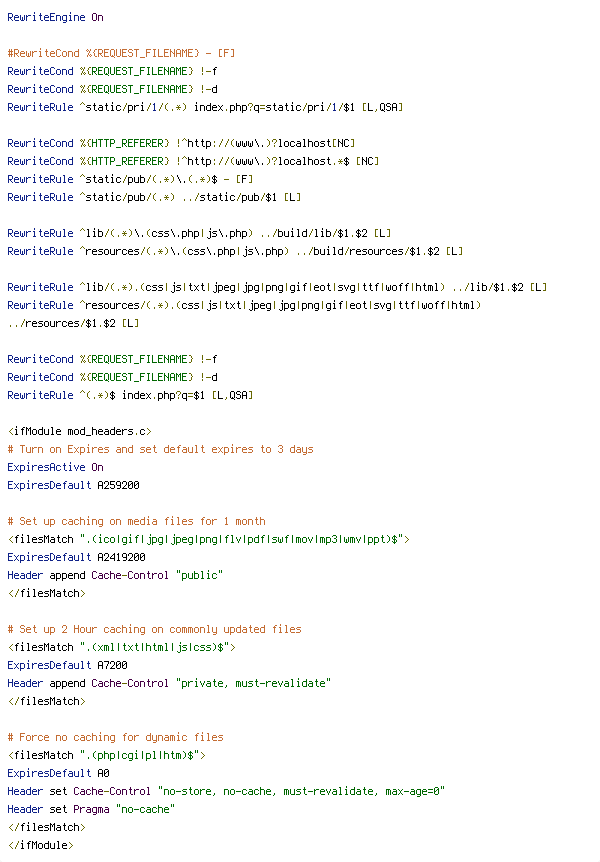Click the ../build/lib/$1.$2 rule line
This screenshot has height=862, width=600.
[199, 233]
